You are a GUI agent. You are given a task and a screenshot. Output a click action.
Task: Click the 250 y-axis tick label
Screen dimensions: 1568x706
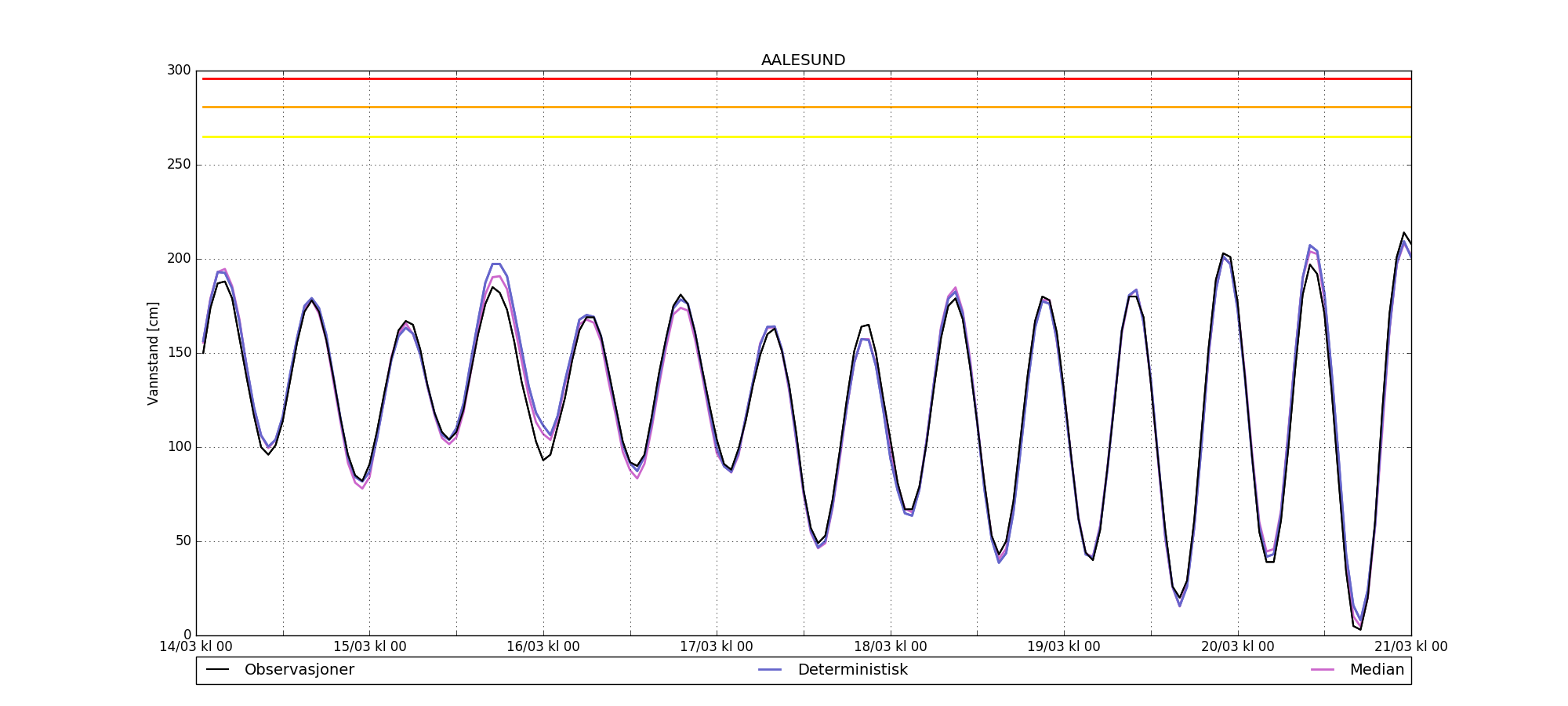(179, 165)
